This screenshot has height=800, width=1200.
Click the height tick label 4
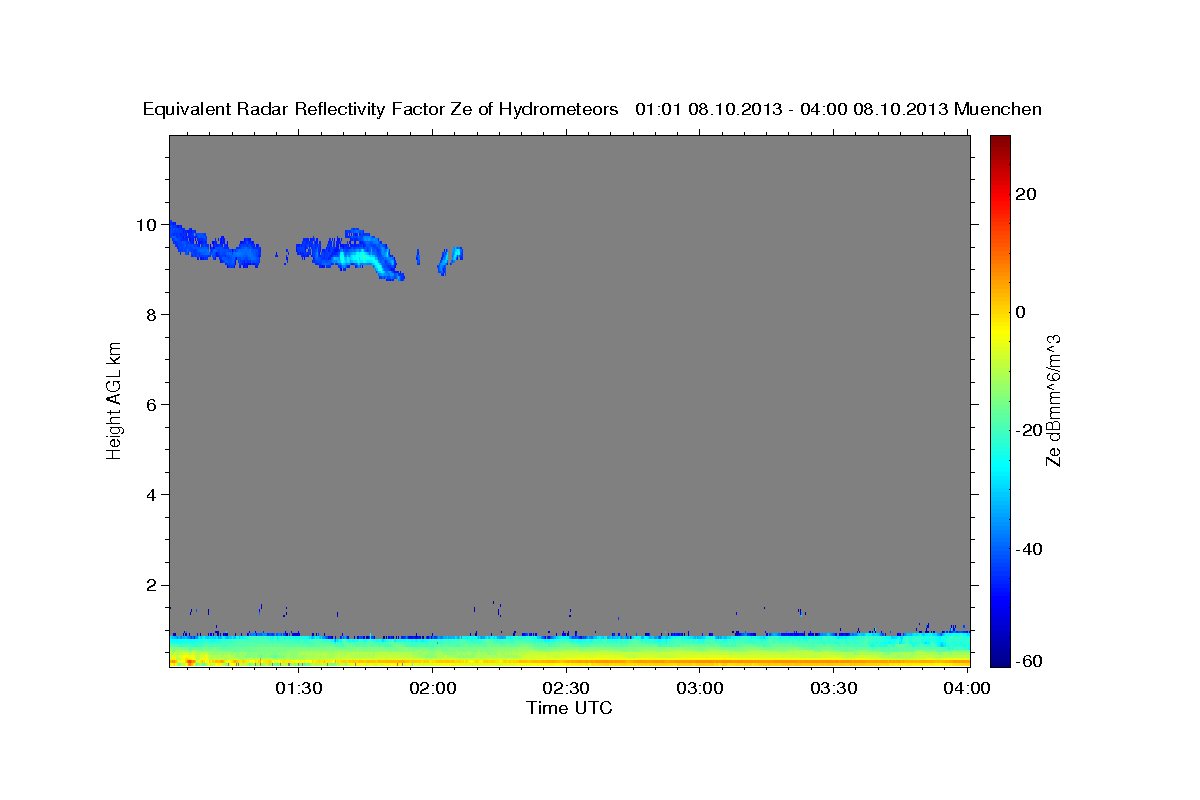click(152, 495)
